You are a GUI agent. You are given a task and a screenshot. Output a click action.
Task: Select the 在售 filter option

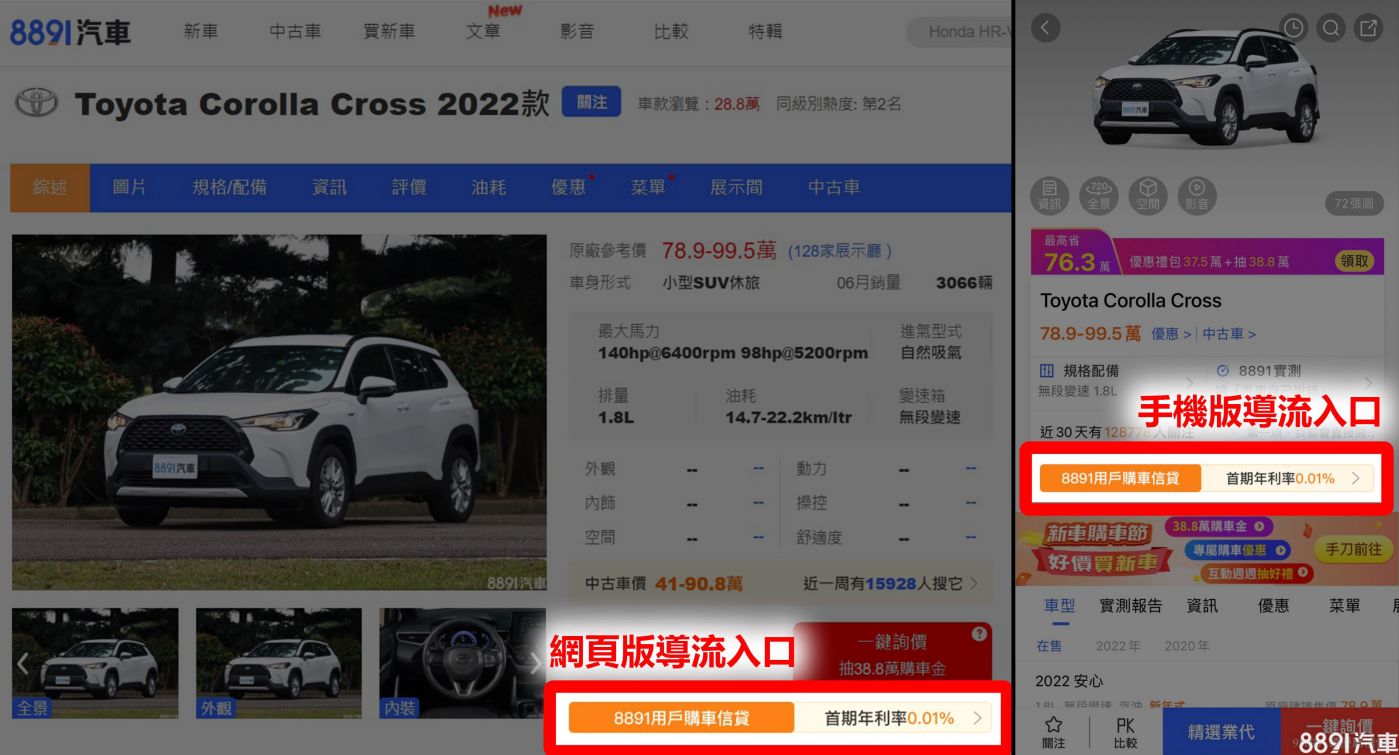tap(1049, 646)
